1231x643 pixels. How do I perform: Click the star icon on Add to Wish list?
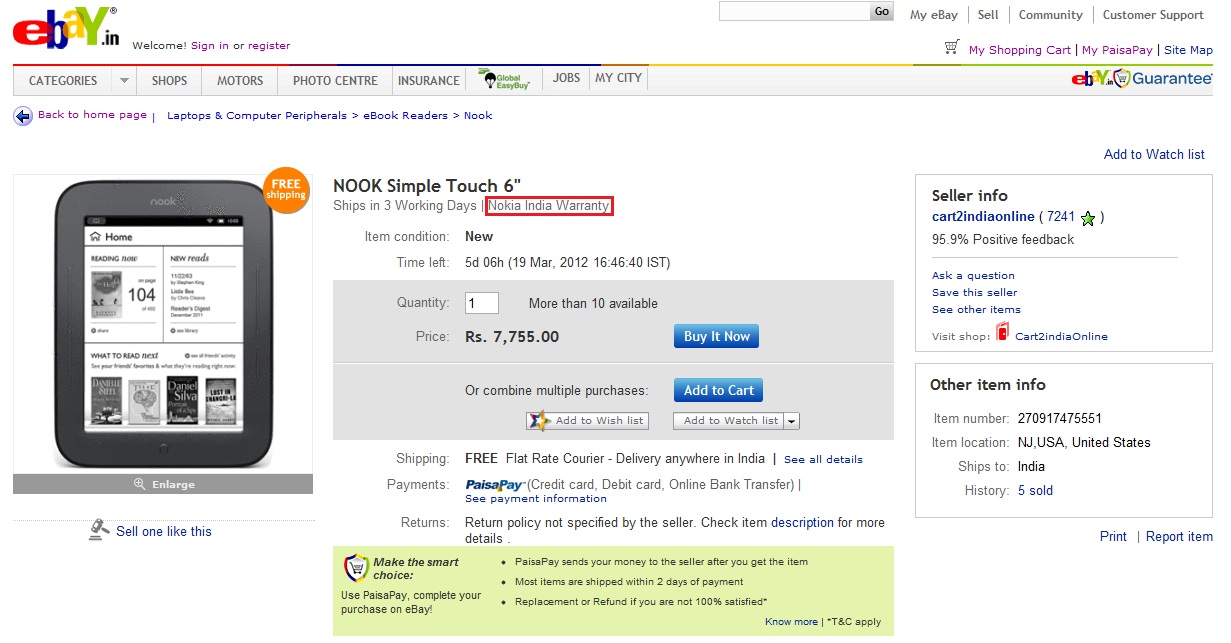click(x=539, y=421)
